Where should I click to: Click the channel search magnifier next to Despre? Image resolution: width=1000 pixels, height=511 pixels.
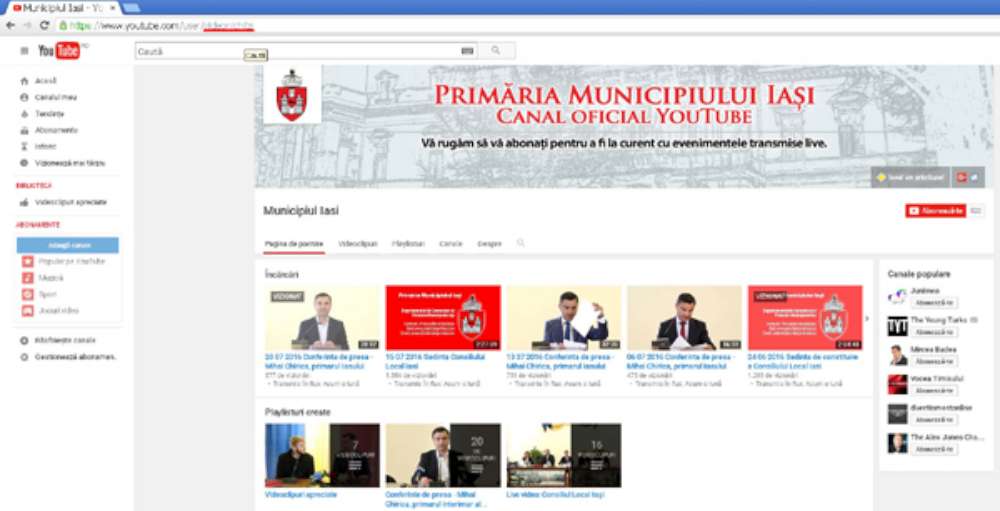click(520, 243)
